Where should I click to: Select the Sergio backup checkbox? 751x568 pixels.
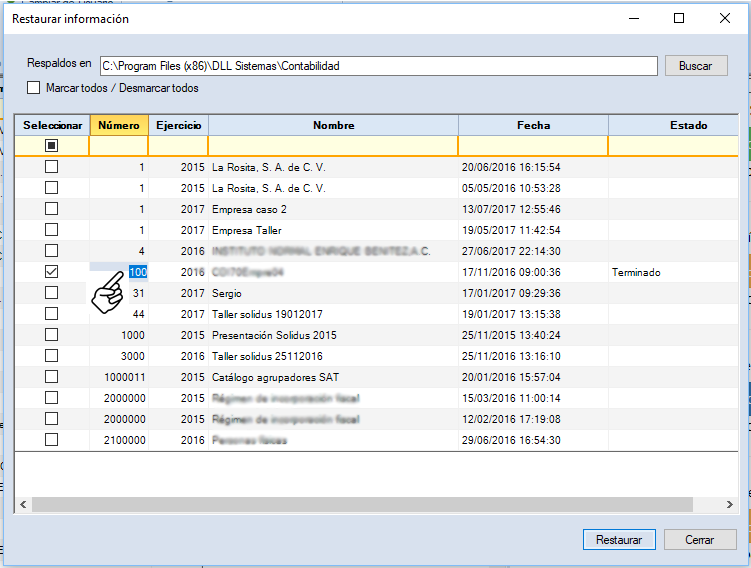[x=51, y=293]
